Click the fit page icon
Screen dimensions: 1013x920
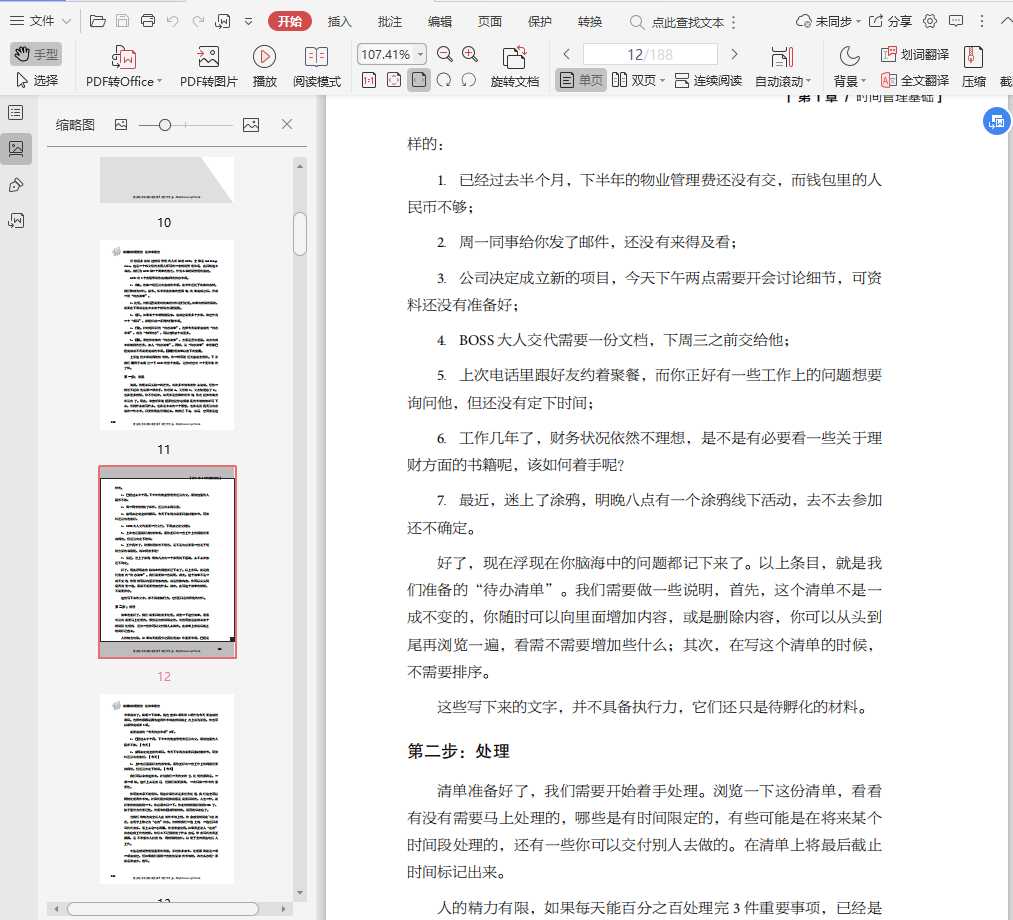tap(394, 80)
